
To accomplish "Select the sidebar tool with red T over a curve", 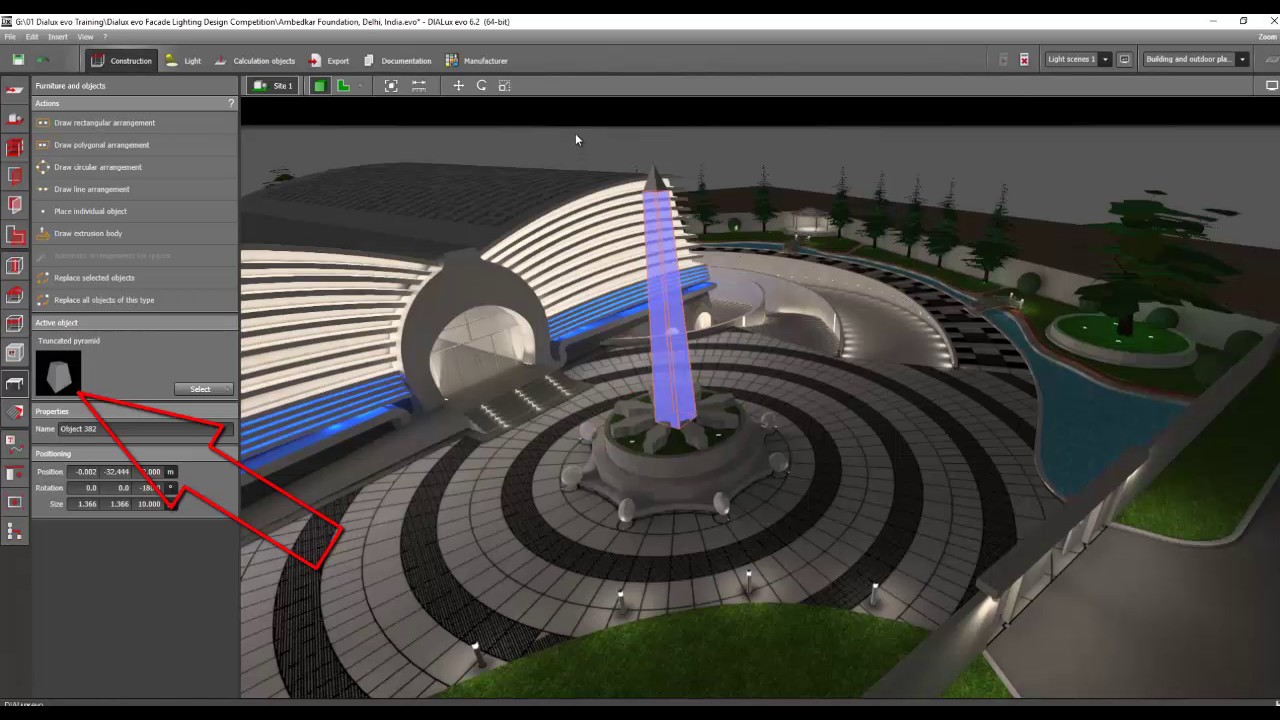I will point(15,443).
